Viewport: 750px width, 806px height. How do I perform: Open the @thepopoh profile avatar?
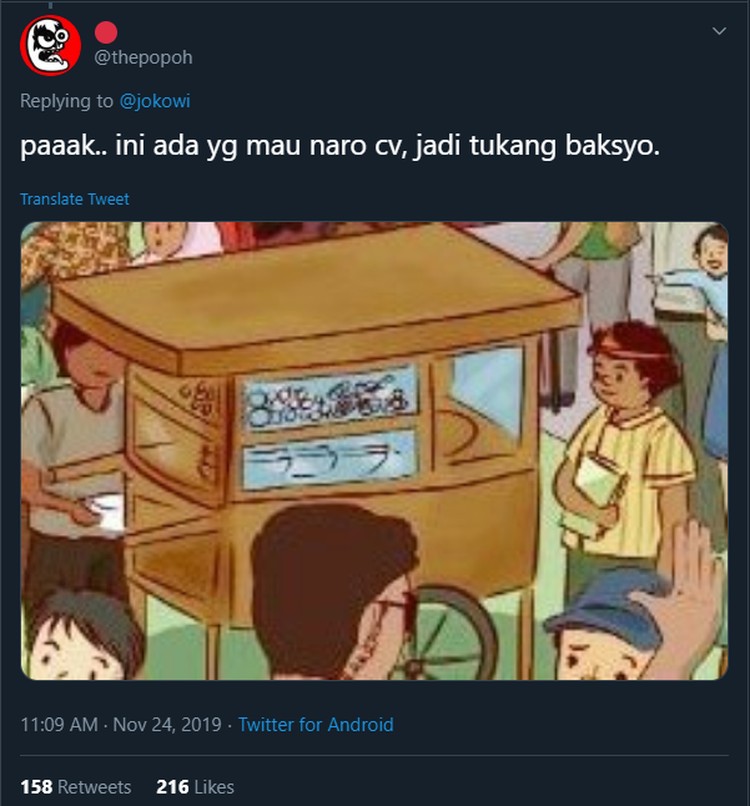[x=50, y=45]
